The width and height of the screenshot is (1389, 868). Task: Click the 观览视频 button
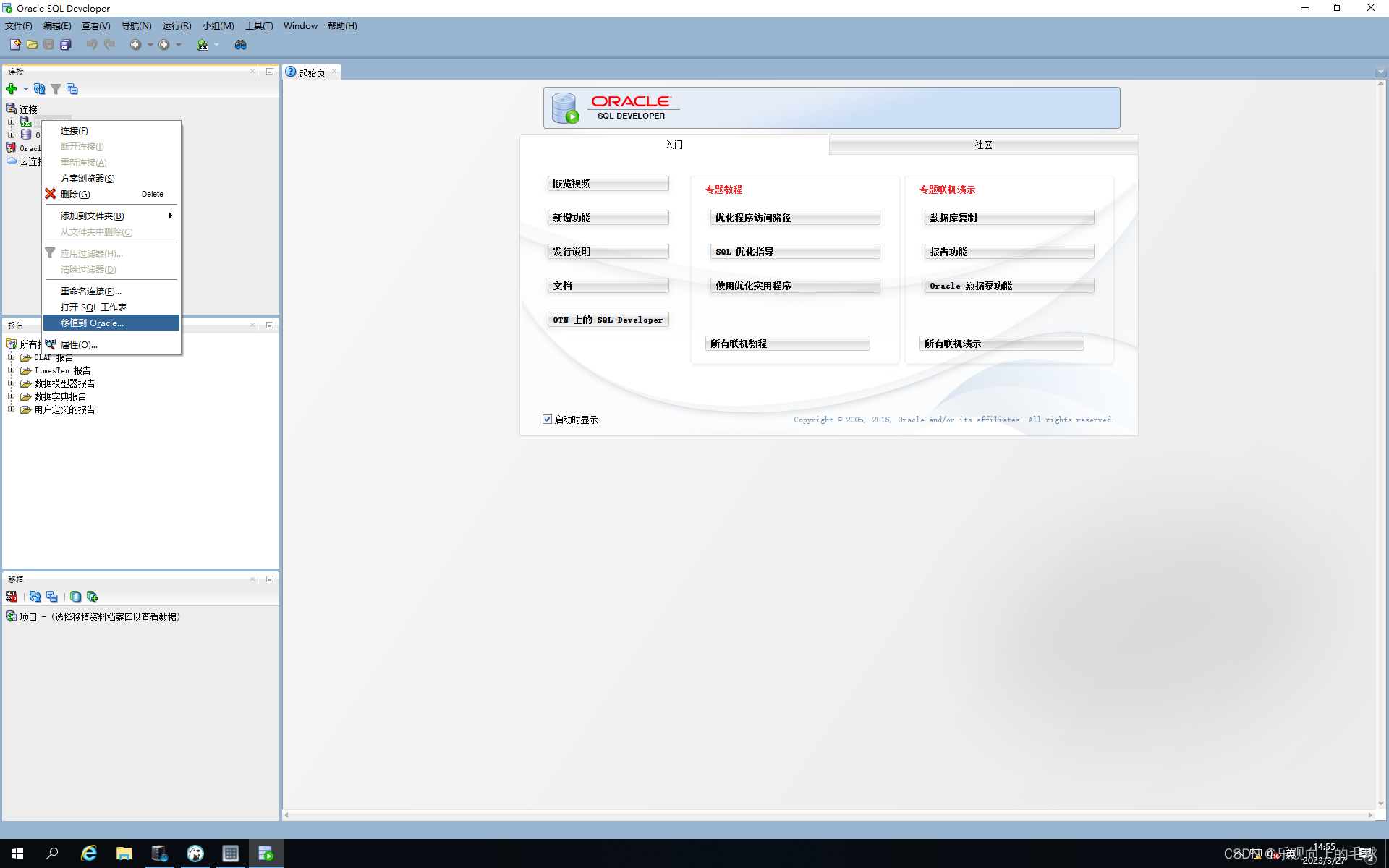pyautogui.click(x=608, y=184)
